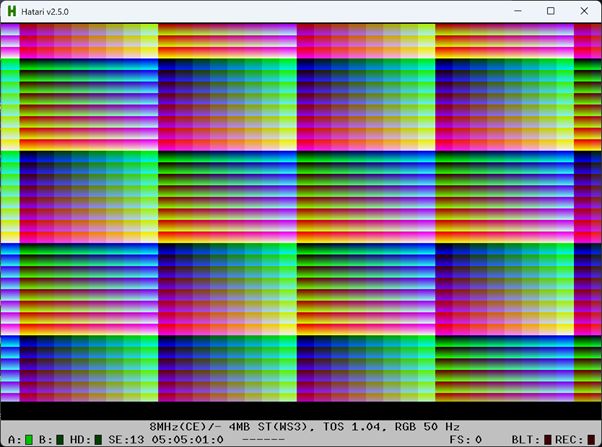Click the green Hatari icon in title bar
The width and height of the screenshot is (602, 447).
point(11,10)
